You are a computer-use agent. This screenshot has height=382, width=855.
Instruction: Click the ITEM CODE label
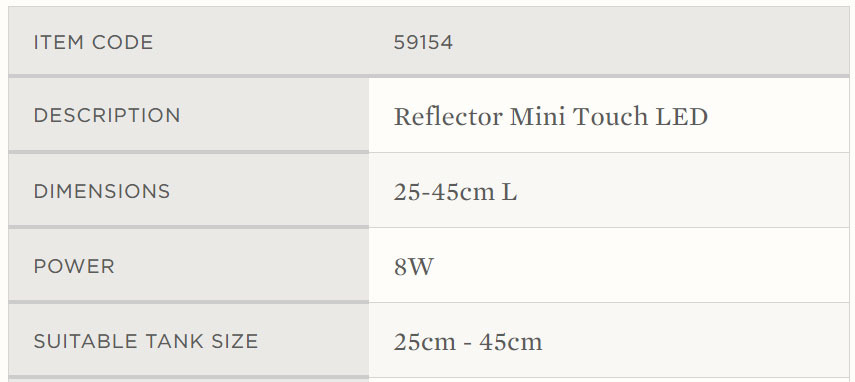coord(93,43)
